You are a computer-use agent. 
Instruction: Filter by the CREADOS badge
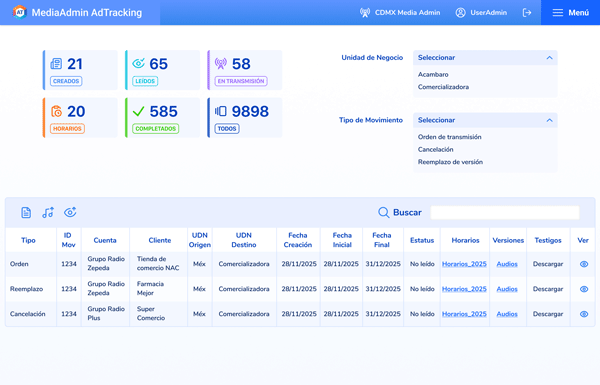tap(66, 81)
